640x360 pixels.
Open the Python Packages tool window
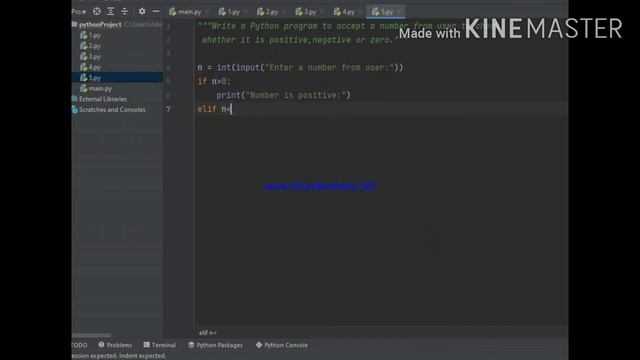tap(215, 345)
